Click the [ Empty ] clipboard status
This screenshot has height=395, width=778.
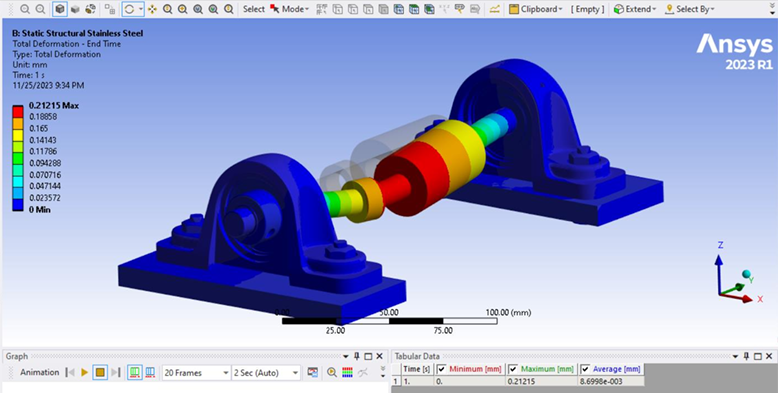[x=587, y=9]
